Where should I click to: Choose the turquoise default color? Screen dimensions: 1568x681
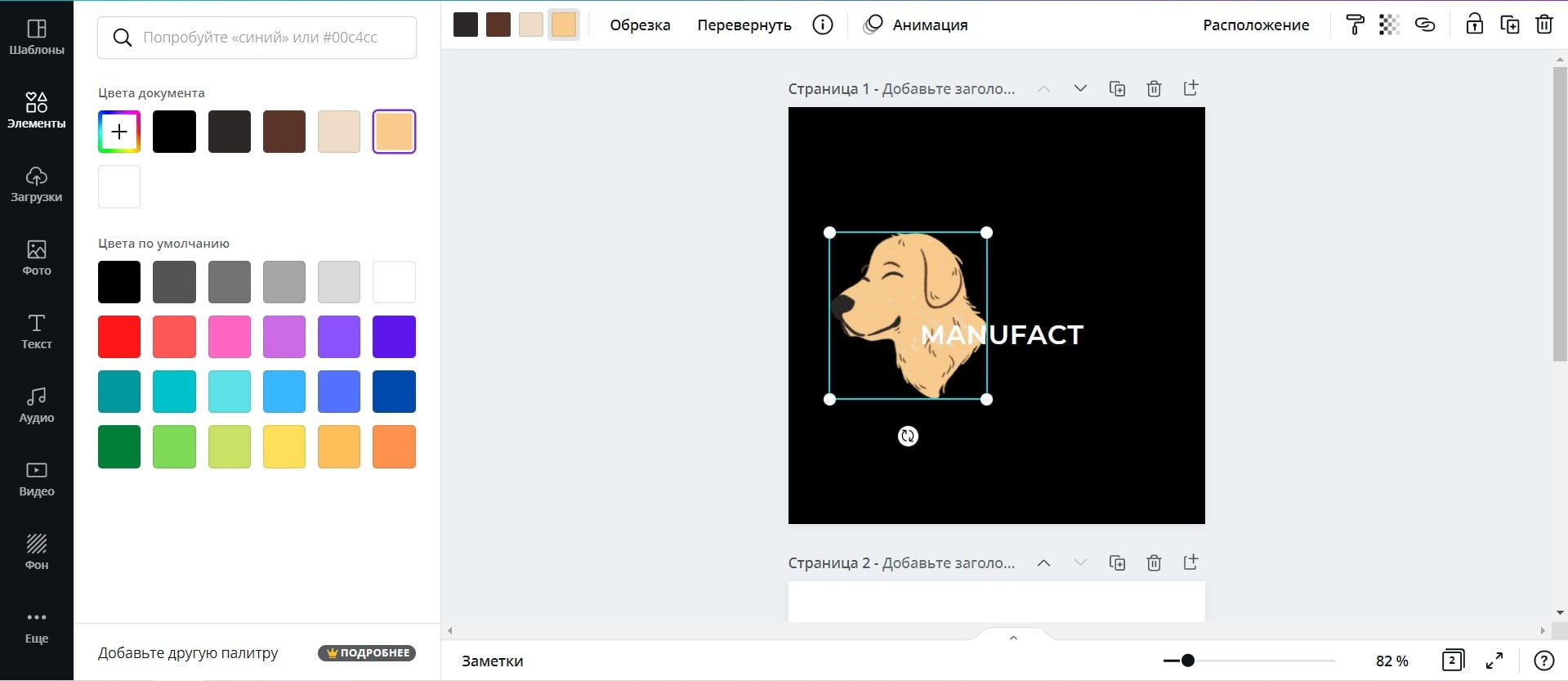tap(174, 392)
